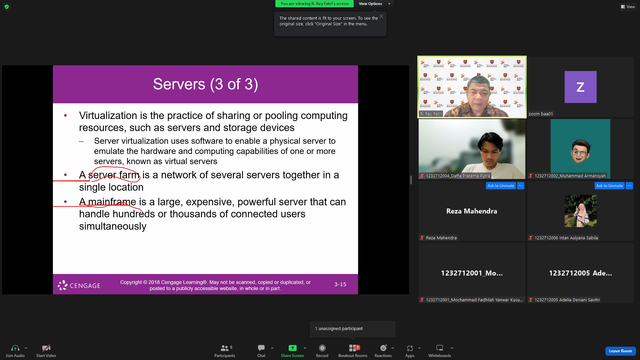This screenshot has height=360, width=640.
Task: Select the 1232712005 Ade... participant tile
Action: pos(580,273)
